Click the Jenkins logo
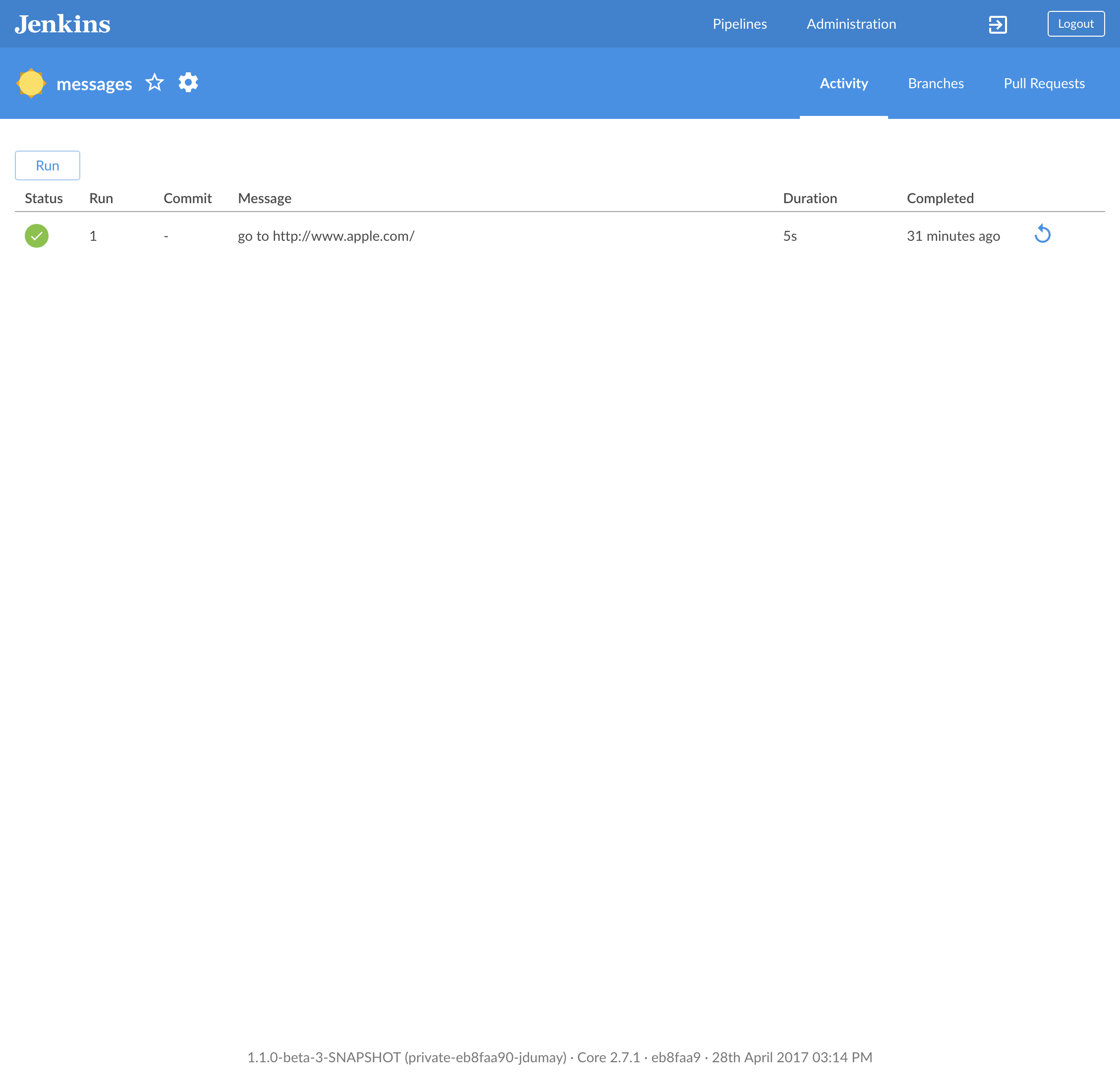The image size is (1120, 1089). [x=62, y=24]
